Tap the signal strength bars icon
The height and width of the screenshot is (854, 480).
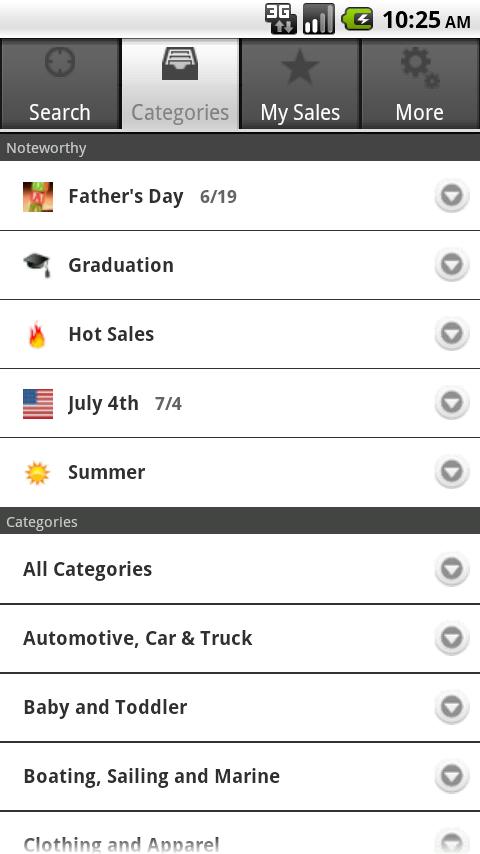pyautogui.click(x=319, y=19)
